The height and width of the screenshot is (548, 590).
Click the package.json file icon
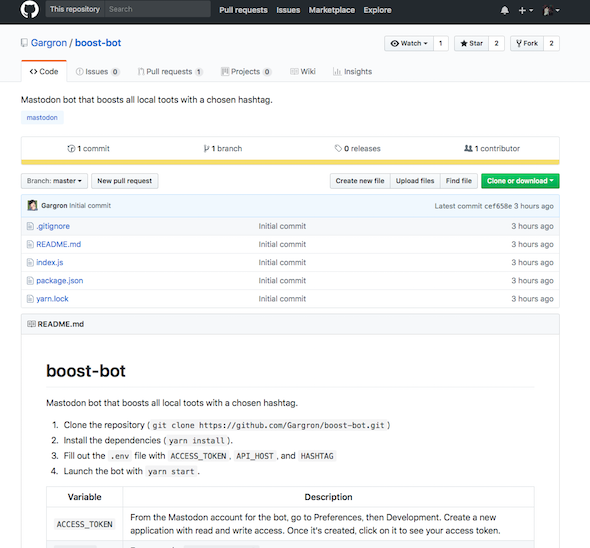(30, 281)
